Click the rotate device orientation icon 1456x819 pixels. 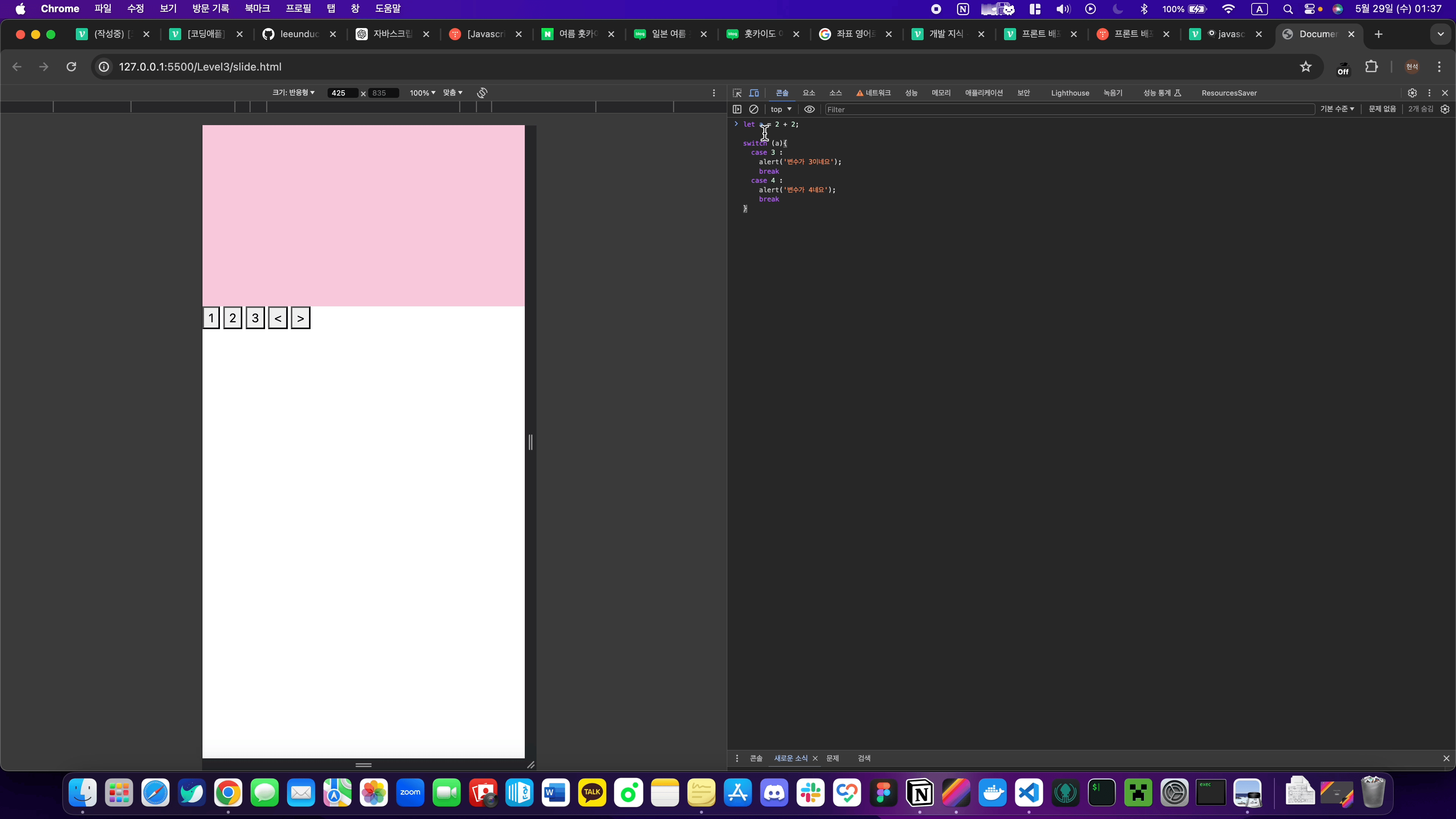[x=482, y=93]
